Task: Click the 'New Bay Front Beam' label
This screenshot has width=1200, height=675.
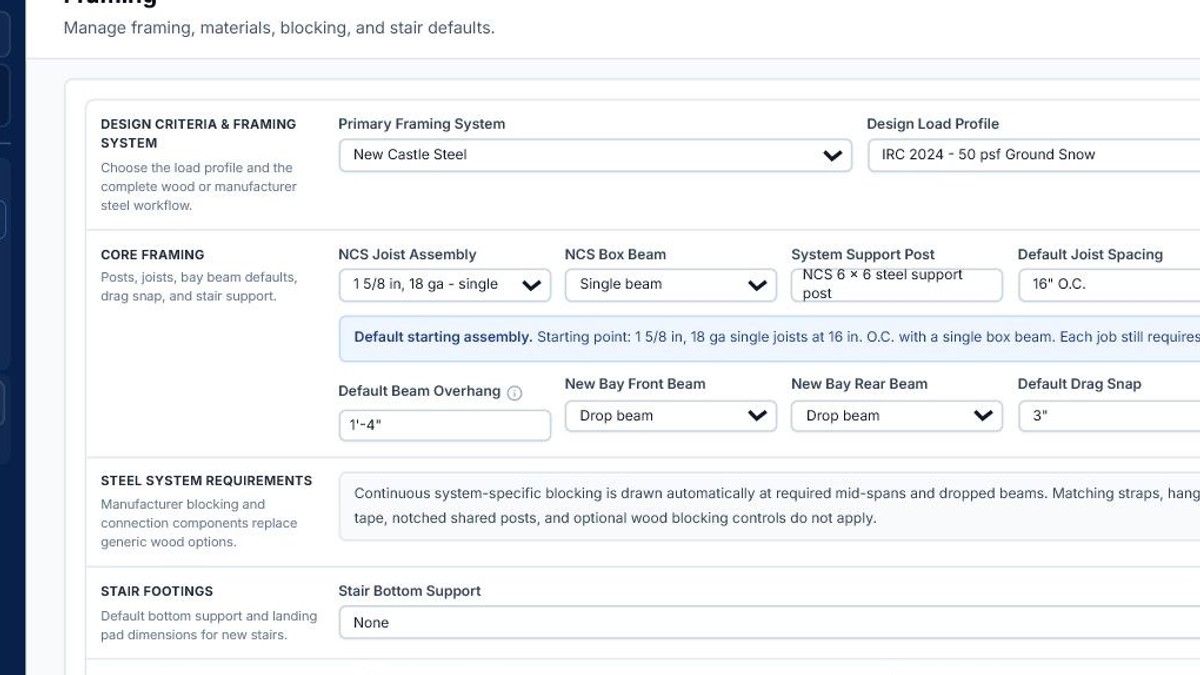Action: pyautogui.click(x=635, y=384)
